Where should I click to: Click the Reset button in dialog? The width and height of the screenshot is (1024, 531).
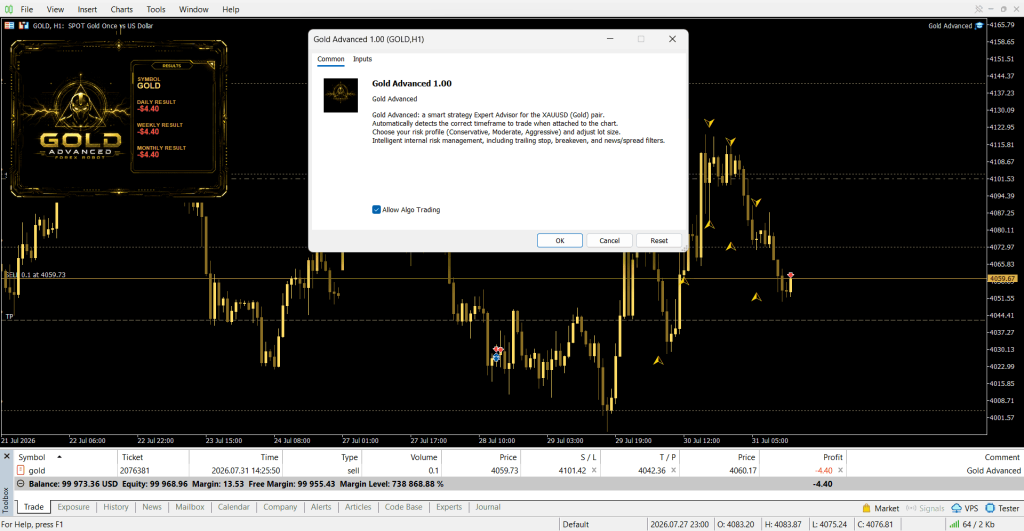tap(659, 240)
